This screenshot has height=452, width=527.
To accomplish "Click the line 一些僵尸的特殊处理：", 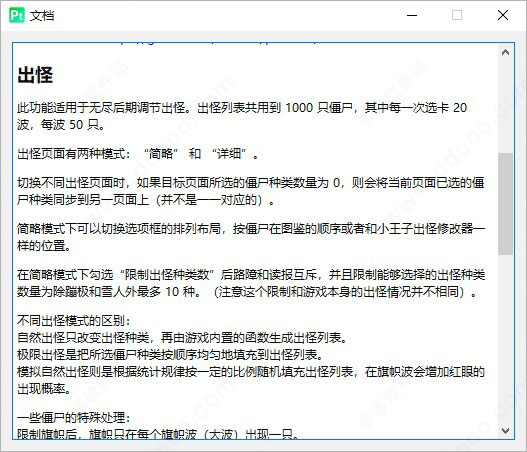I will pos(74,418).
